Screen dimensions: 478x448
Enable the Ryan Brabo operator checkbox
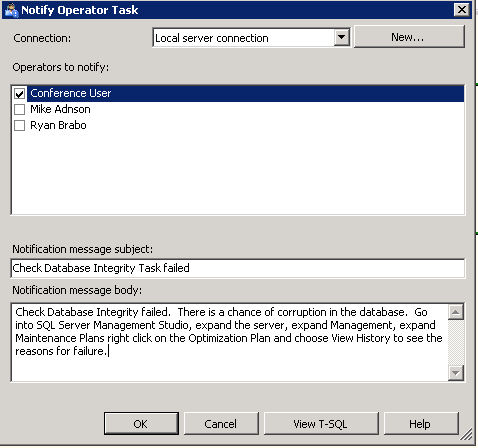[x=20, y=126]
